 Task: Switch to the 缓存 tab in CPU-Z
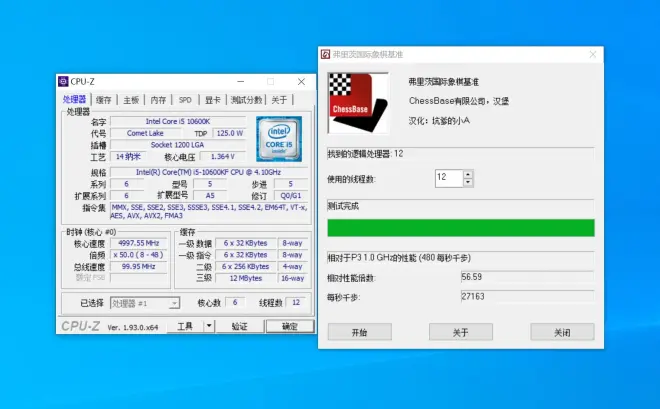pyautogui.click(x=104, y=100)
